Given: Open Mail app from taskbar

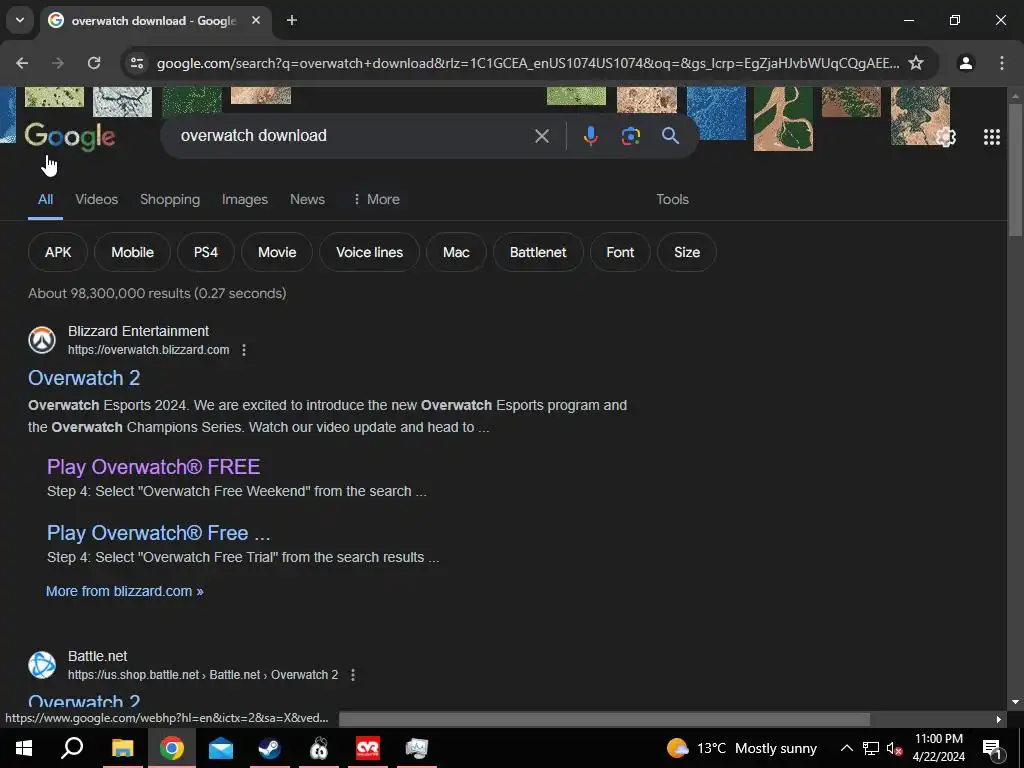Looking at the screenshot, I should tap(221, 748).
